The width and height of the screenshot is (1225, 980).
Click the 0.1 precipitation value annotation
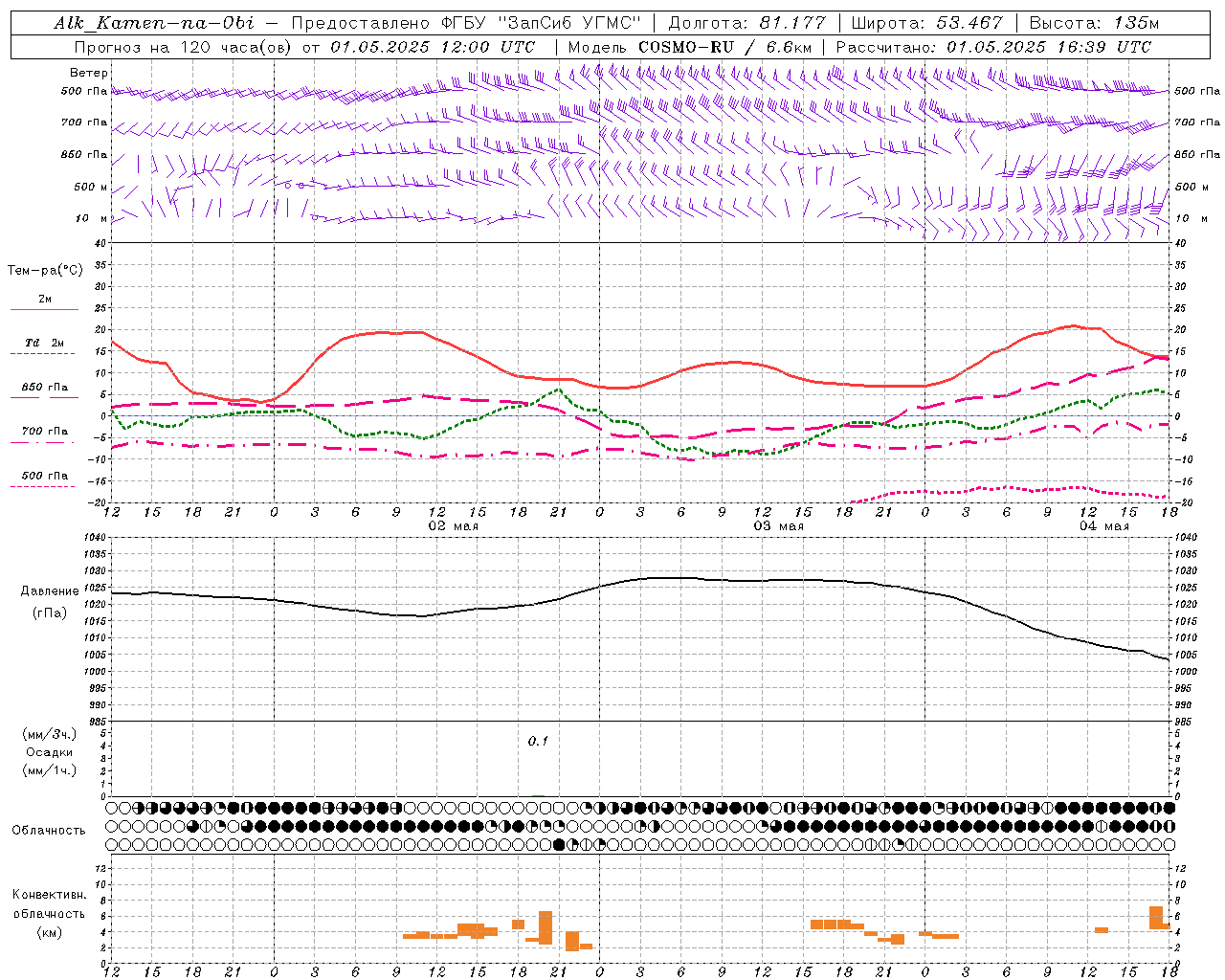pyautogui.click(x=538, y=741)
